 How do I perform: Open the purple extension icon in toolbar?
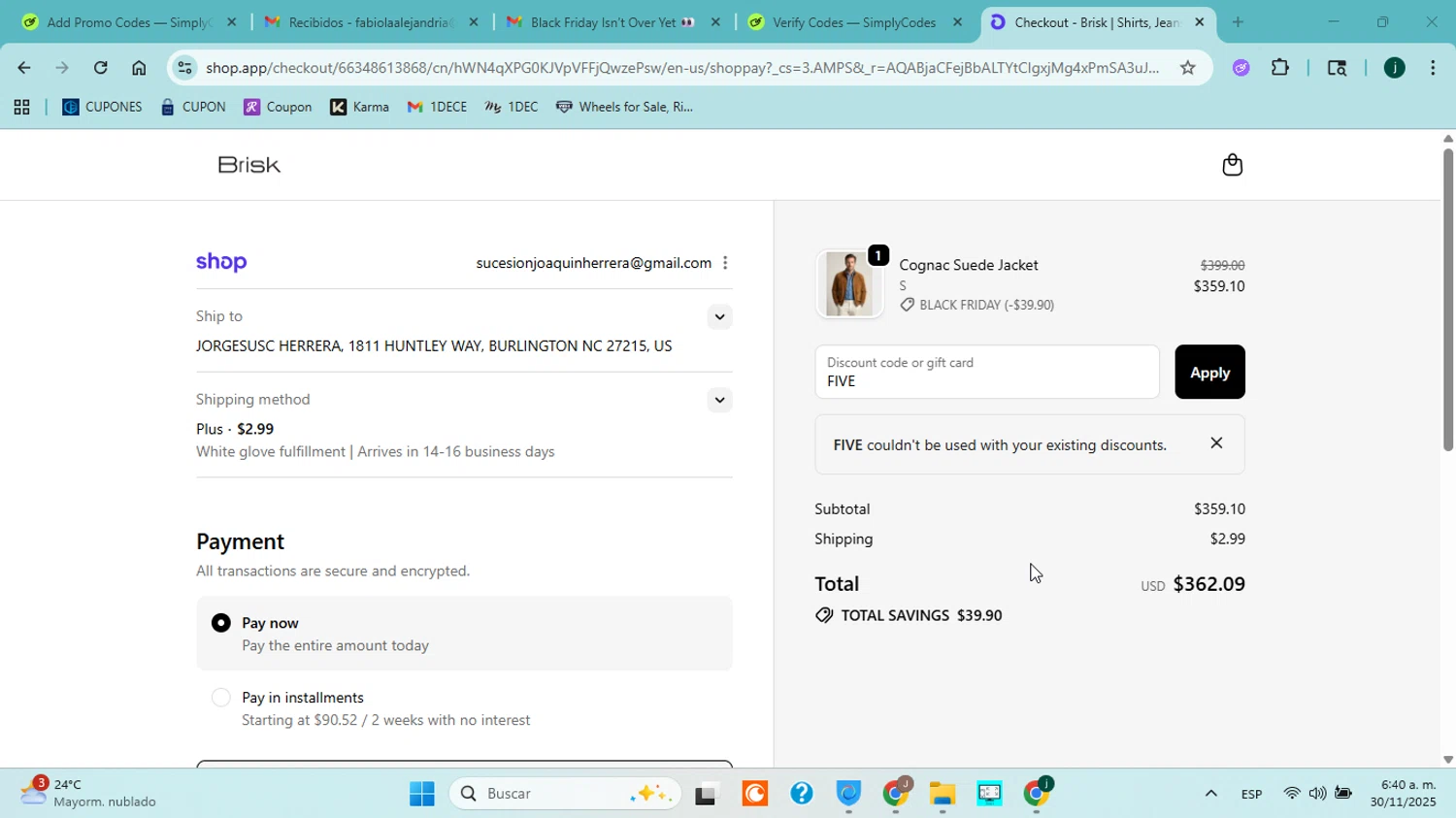(x=1241, y=68)
